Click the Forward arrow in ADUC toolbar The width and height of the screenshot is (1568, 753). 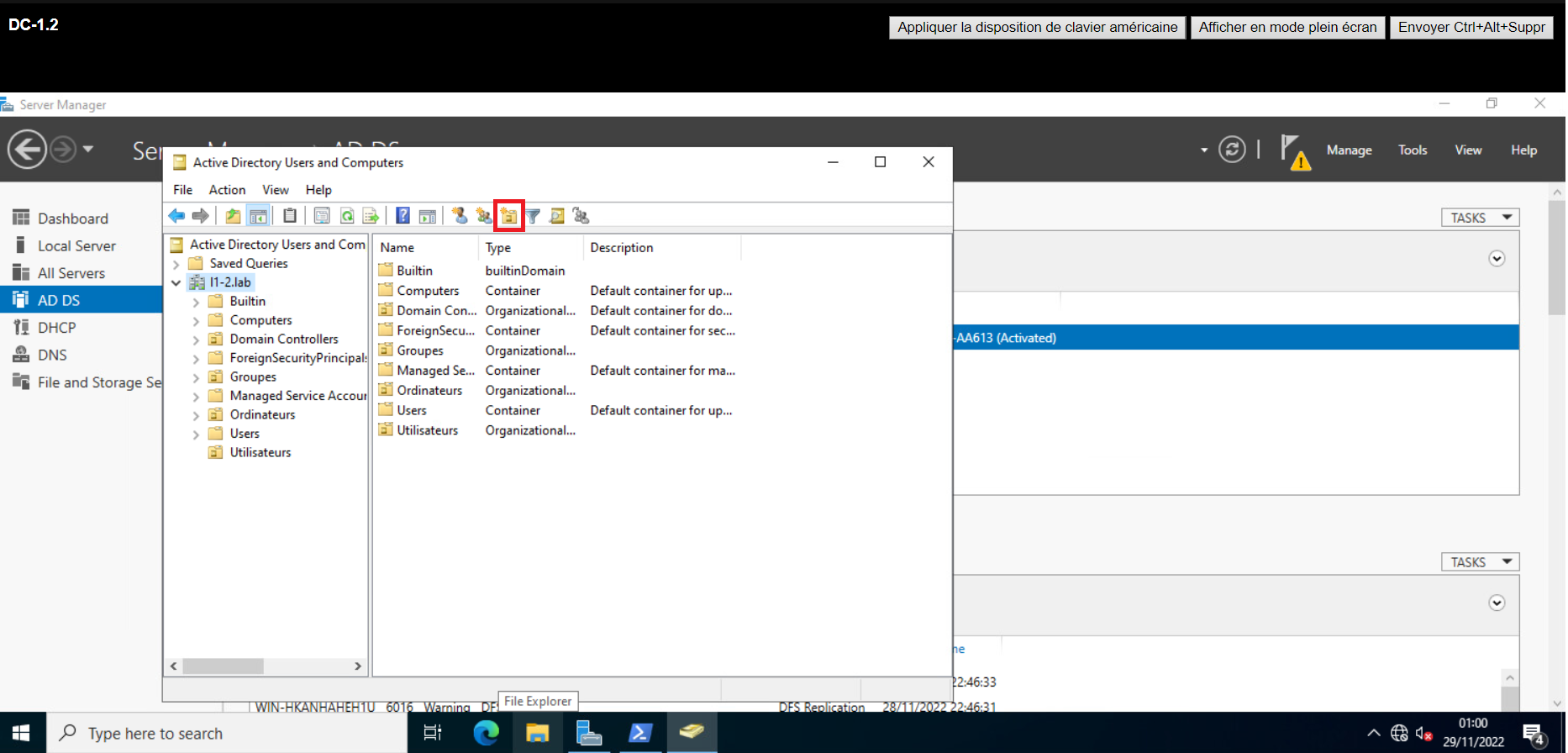point(200,216)
